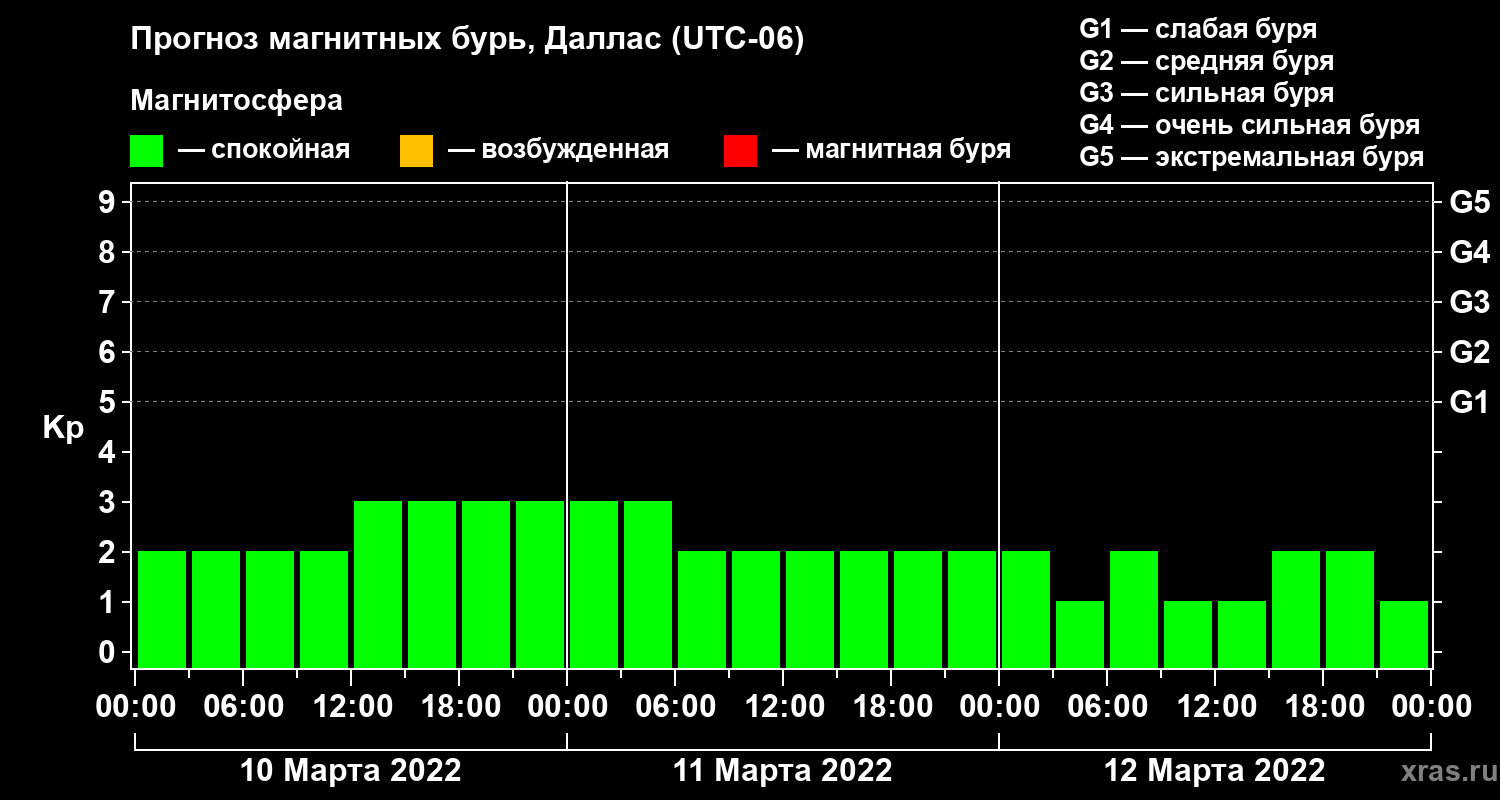Click the '11 Марта 2022' date label
1500x800 pixels.
(x=783, y=771)
